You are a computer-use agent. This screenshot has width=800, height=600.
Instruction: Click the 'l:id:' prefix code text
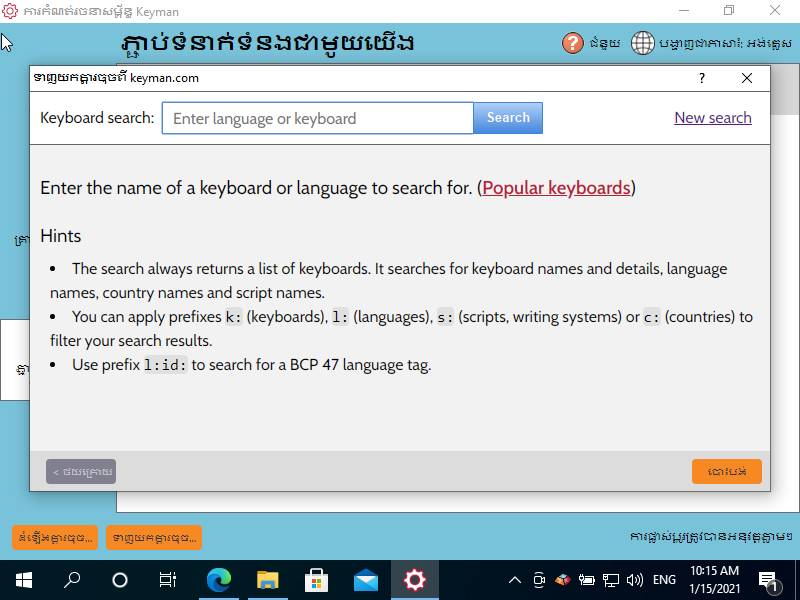coord(166,365)
